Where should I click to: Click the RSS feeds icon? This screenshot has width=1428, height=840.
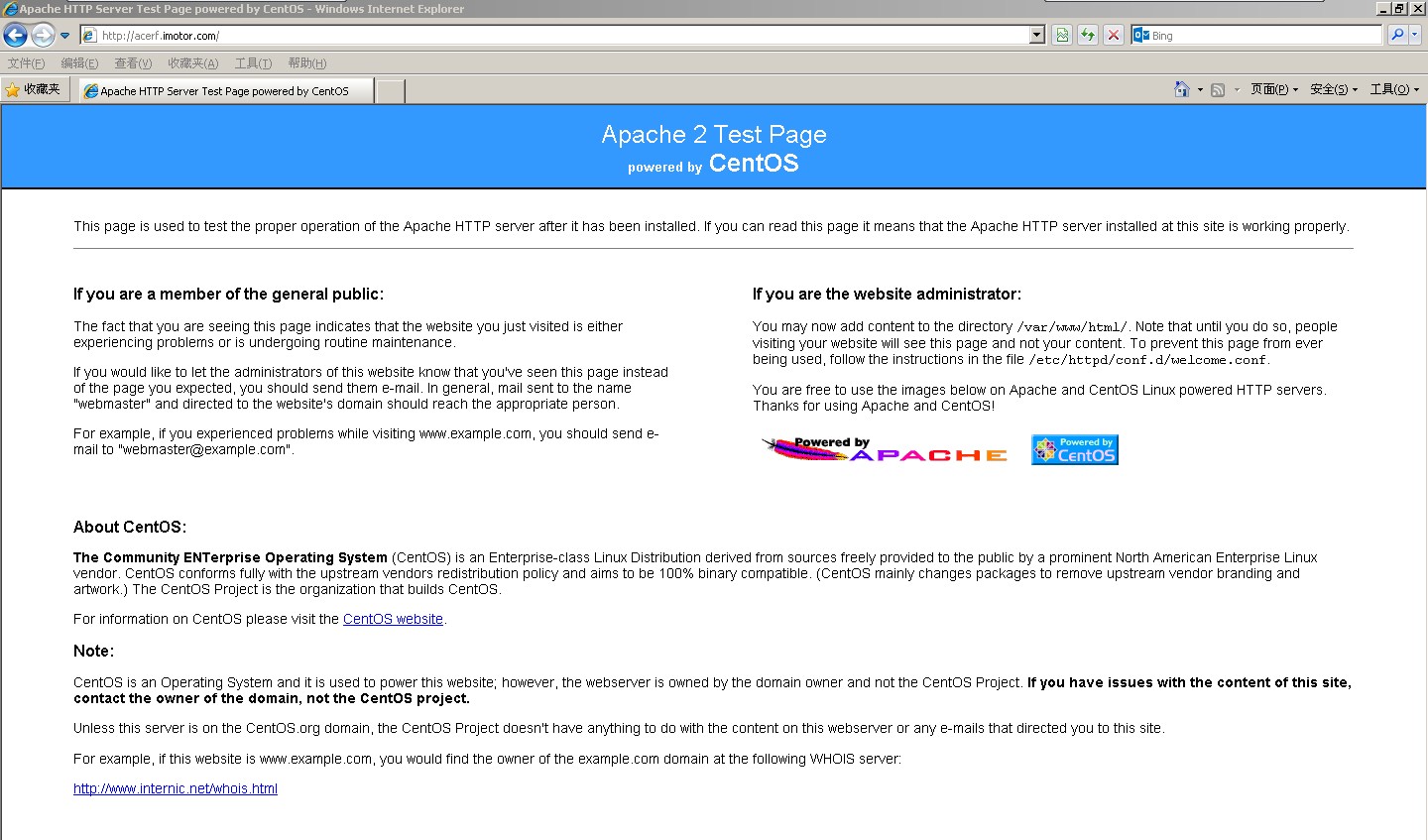coord(1218,89)
